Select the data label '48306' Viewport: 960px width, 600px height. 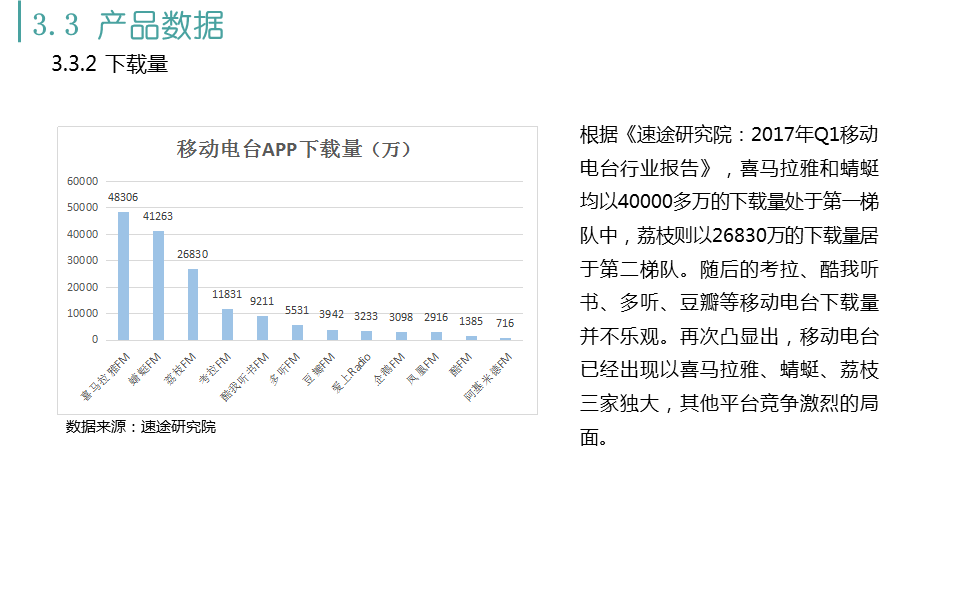[123, 197]
